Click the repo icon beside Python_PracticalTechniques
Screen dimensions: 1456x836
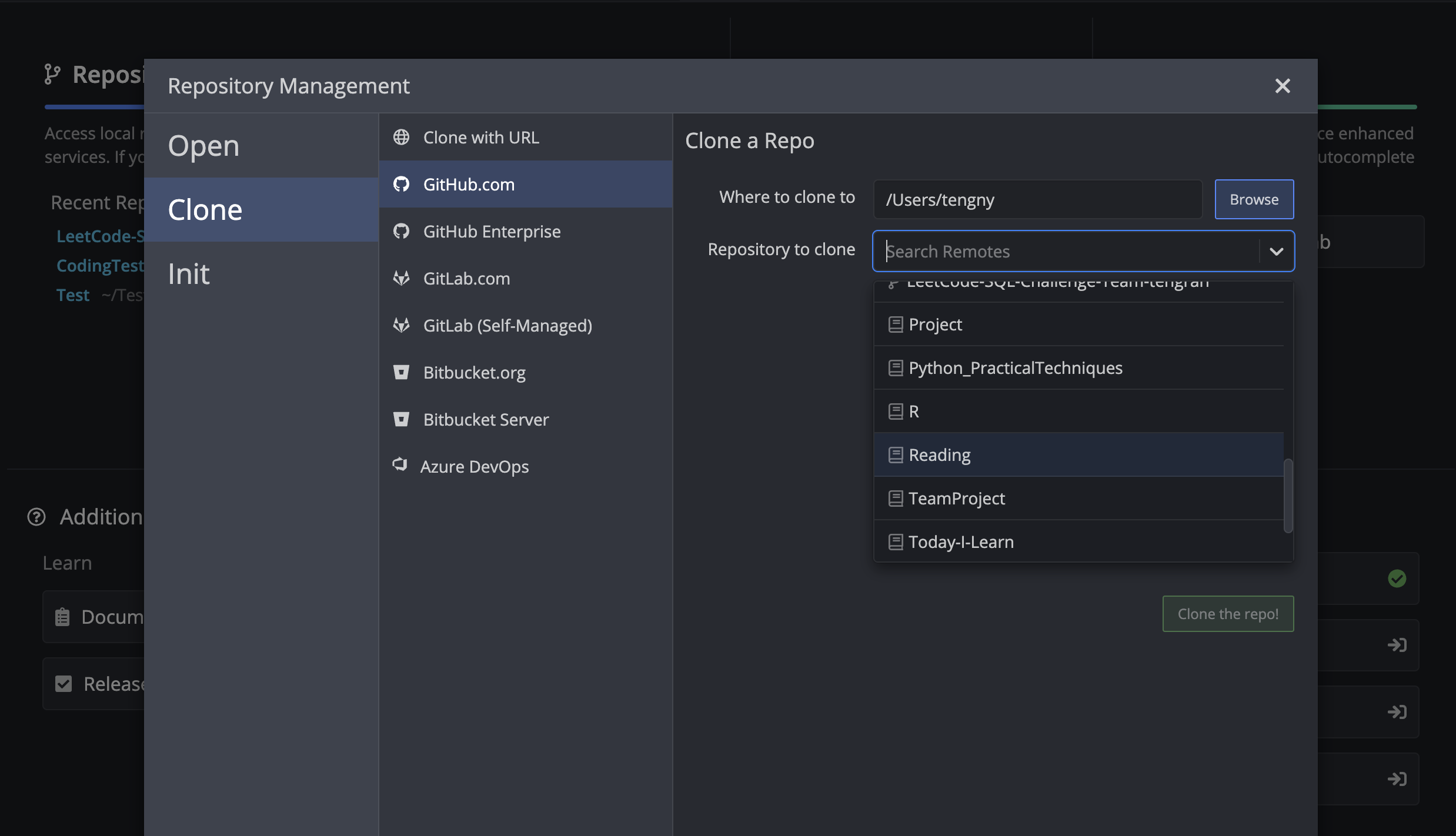pyautogui.click(x=896, y=367)
